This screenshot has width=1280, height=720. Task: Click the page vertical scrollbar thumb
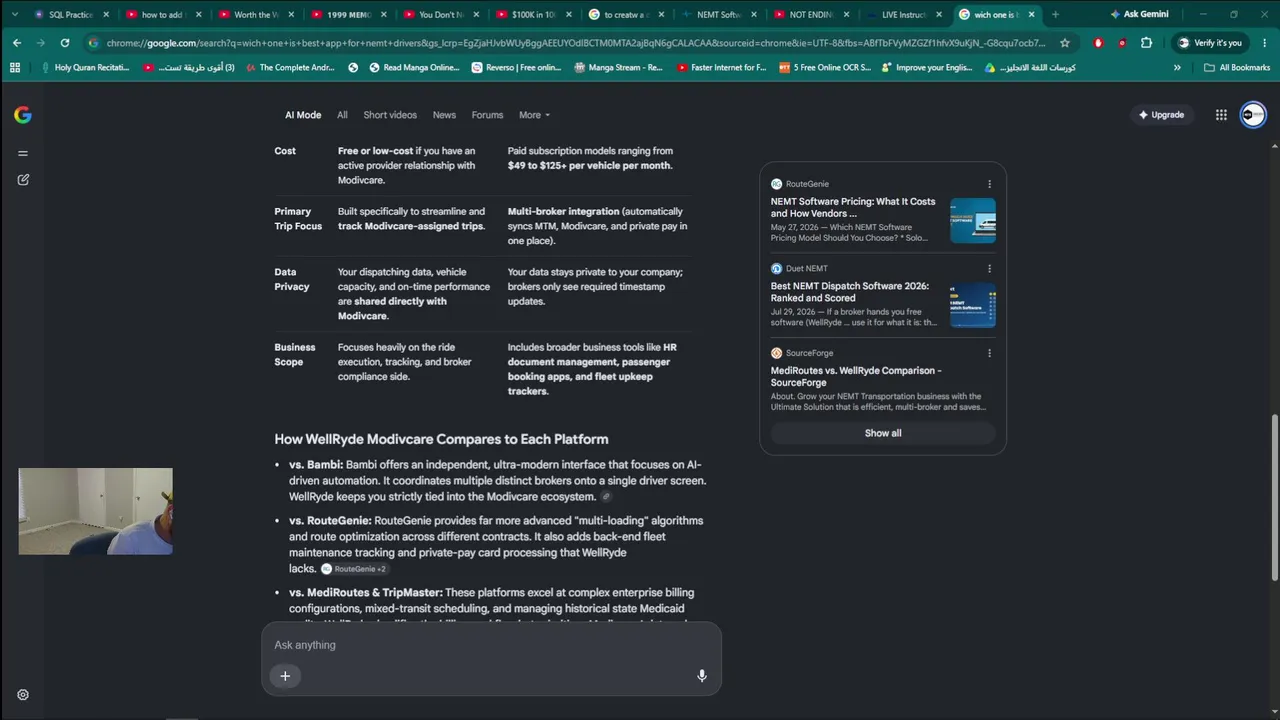click(1274, 497)
